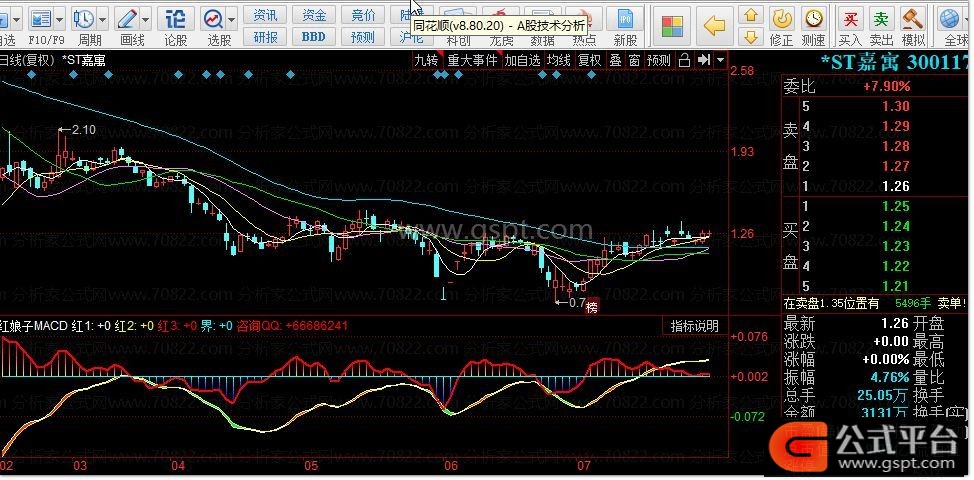Open the 新股 IPO icon
974x480 pixels.
coord(625,19)
